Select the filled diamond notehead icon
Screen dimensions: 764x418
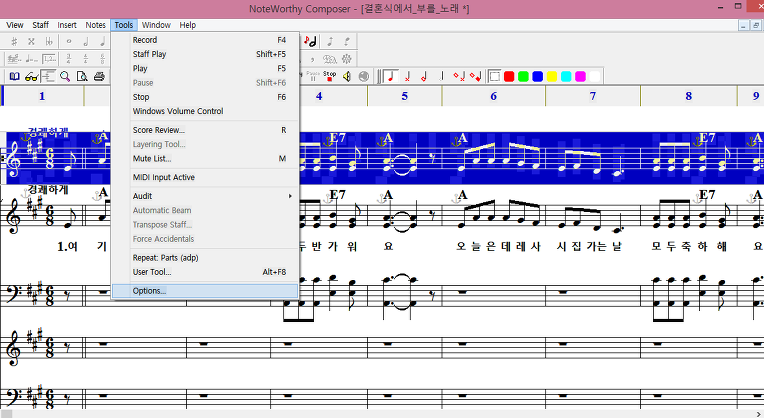(476, 76)
